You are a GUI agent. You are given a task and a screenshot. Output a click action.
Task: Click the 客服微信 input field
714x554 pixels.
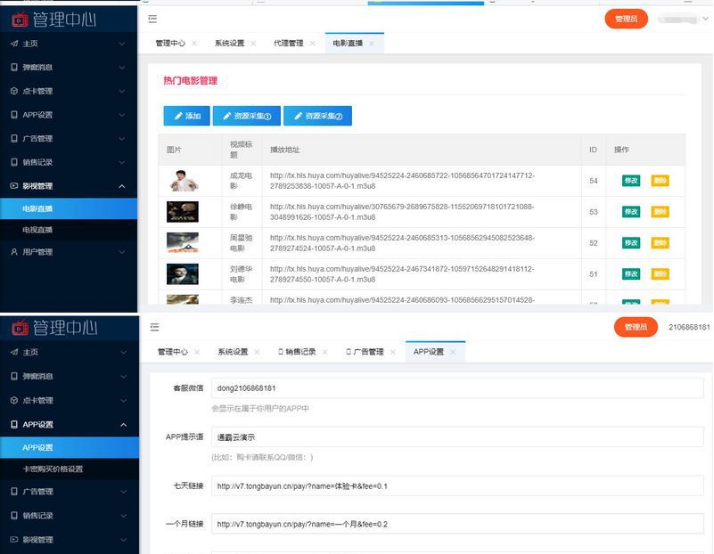(x=457, y=388)
